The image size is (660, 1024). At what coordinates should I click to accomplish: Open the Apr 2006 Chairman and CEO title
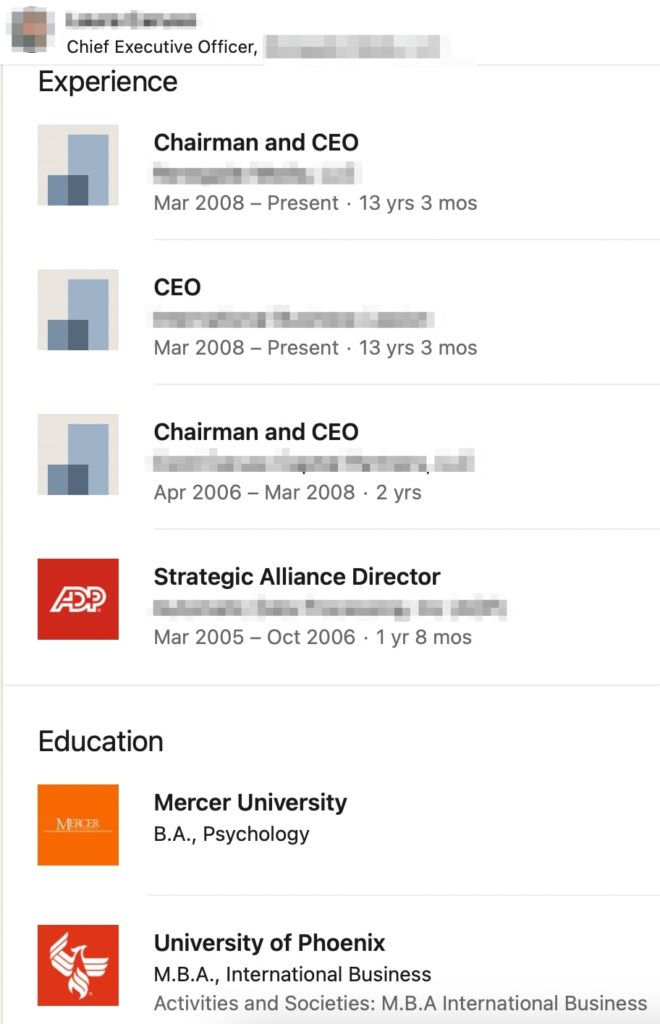256,432
